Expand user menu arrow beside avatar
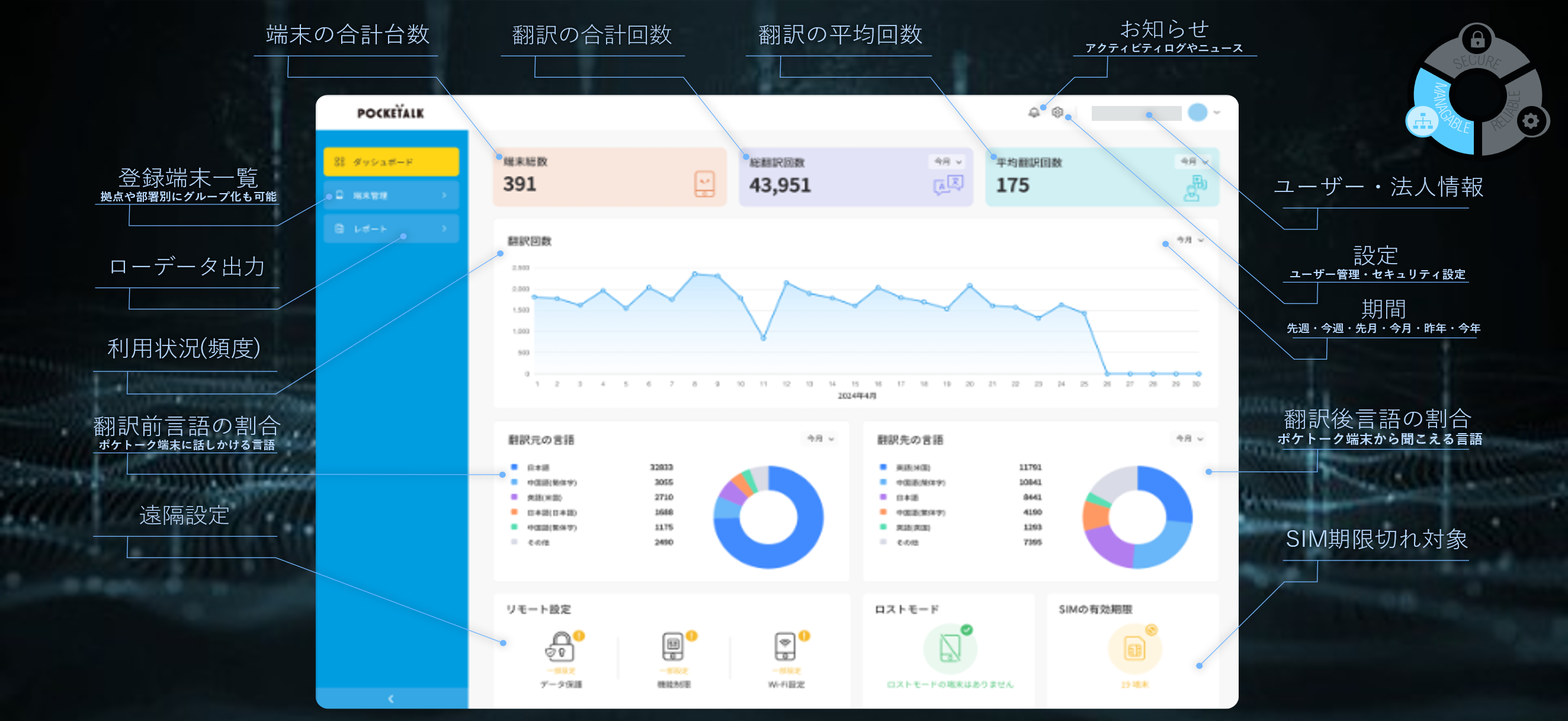This screenshot has width=1568, height=721. tap(1217, 113)
